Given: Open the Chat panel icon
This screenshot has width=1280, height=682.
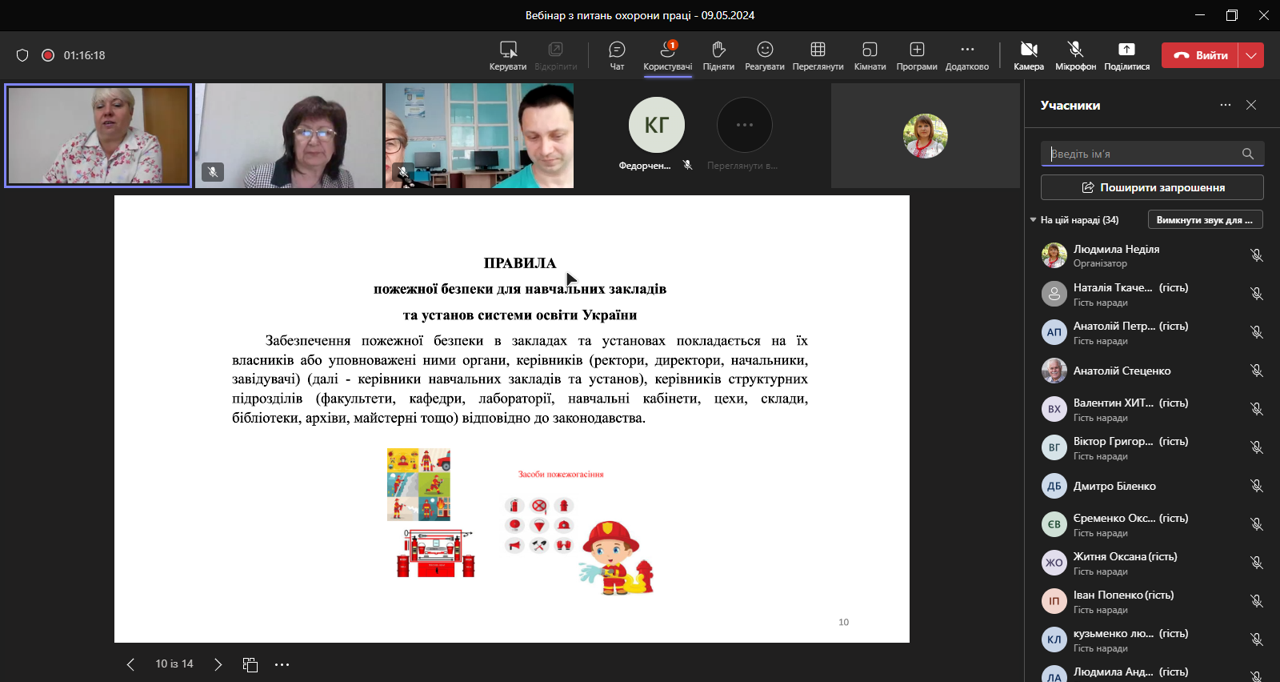Looking at the screenshot, I should pyautogui.click(x=617, y=51).
